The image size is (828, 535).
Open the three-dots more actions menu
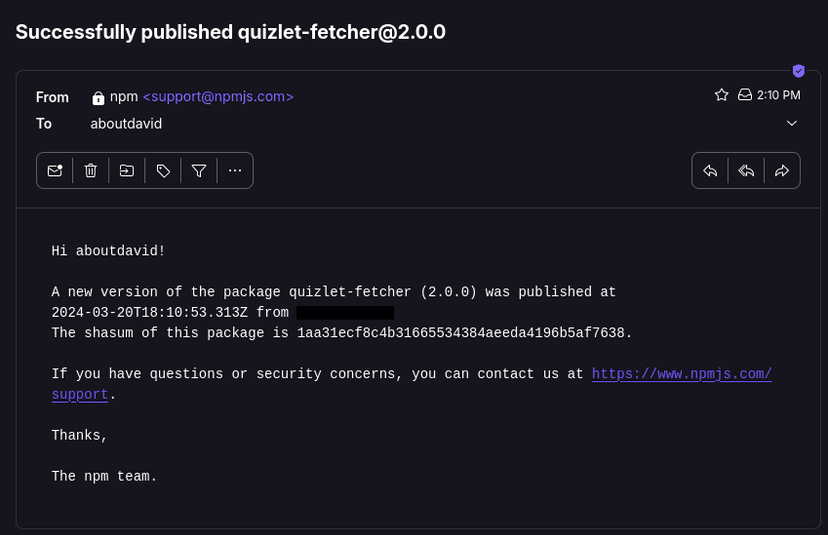(x=235, y=171)
